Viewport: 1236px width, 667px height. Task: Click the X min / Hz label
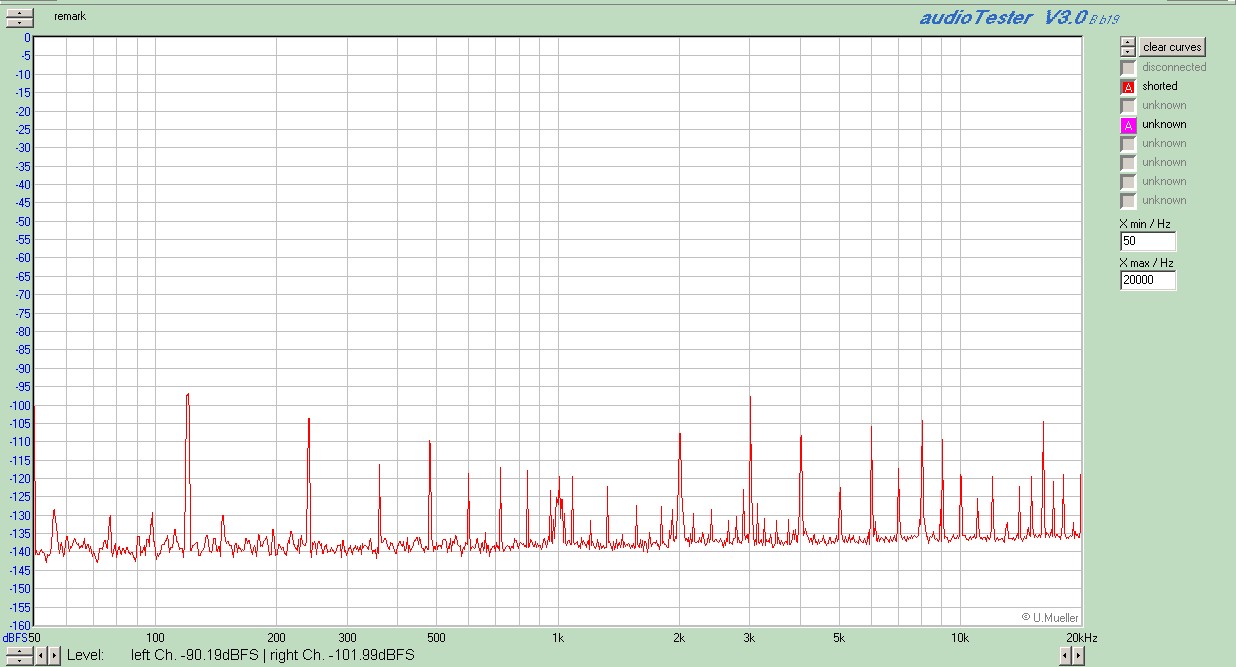click(x=1145, y=225)
